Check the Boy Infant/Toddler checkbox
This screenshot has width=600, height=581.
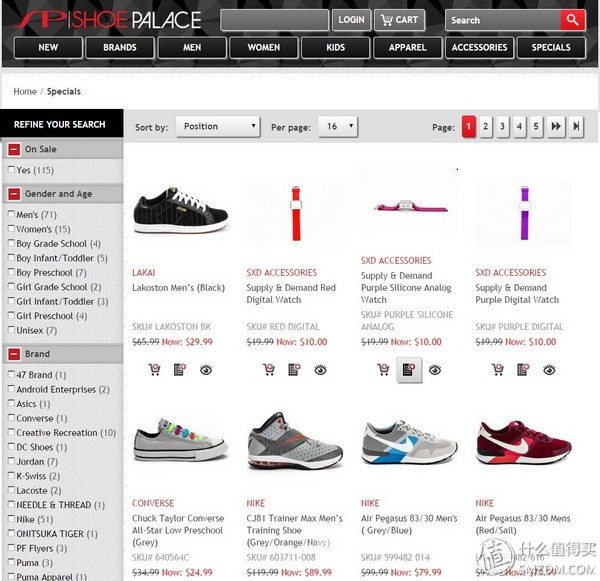(11, 258)
